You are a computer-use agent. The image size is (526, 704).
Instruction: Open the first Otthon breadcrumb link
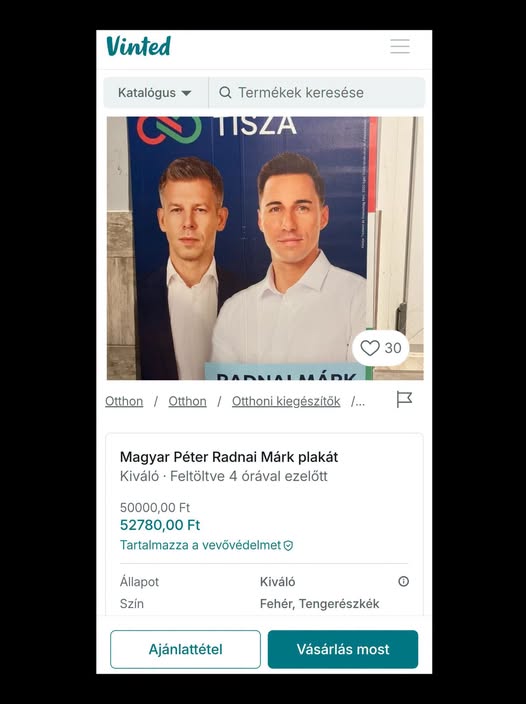coord(124,401)
